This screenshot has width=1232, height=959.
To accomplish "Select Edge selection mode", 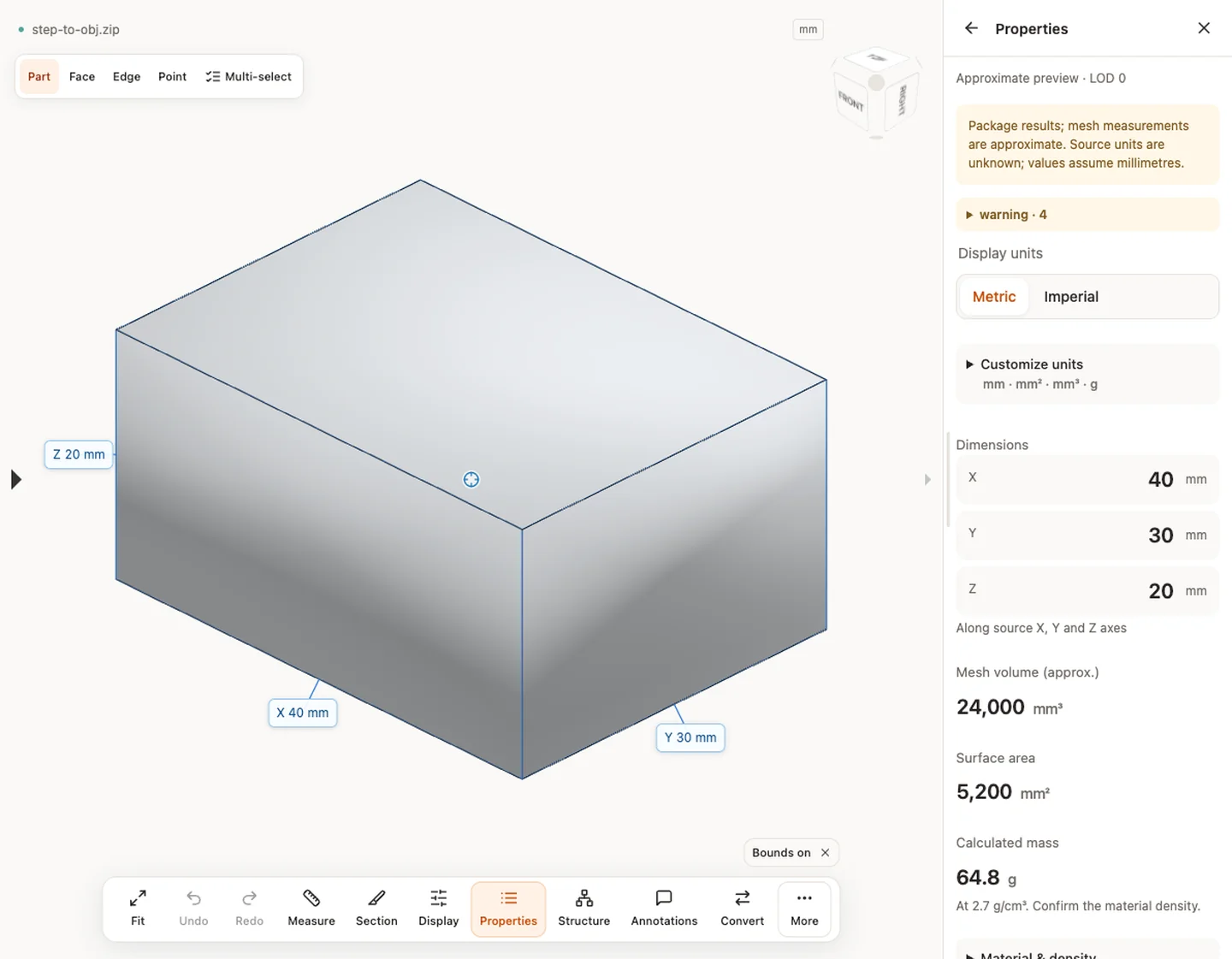I will tap(127, 76).
